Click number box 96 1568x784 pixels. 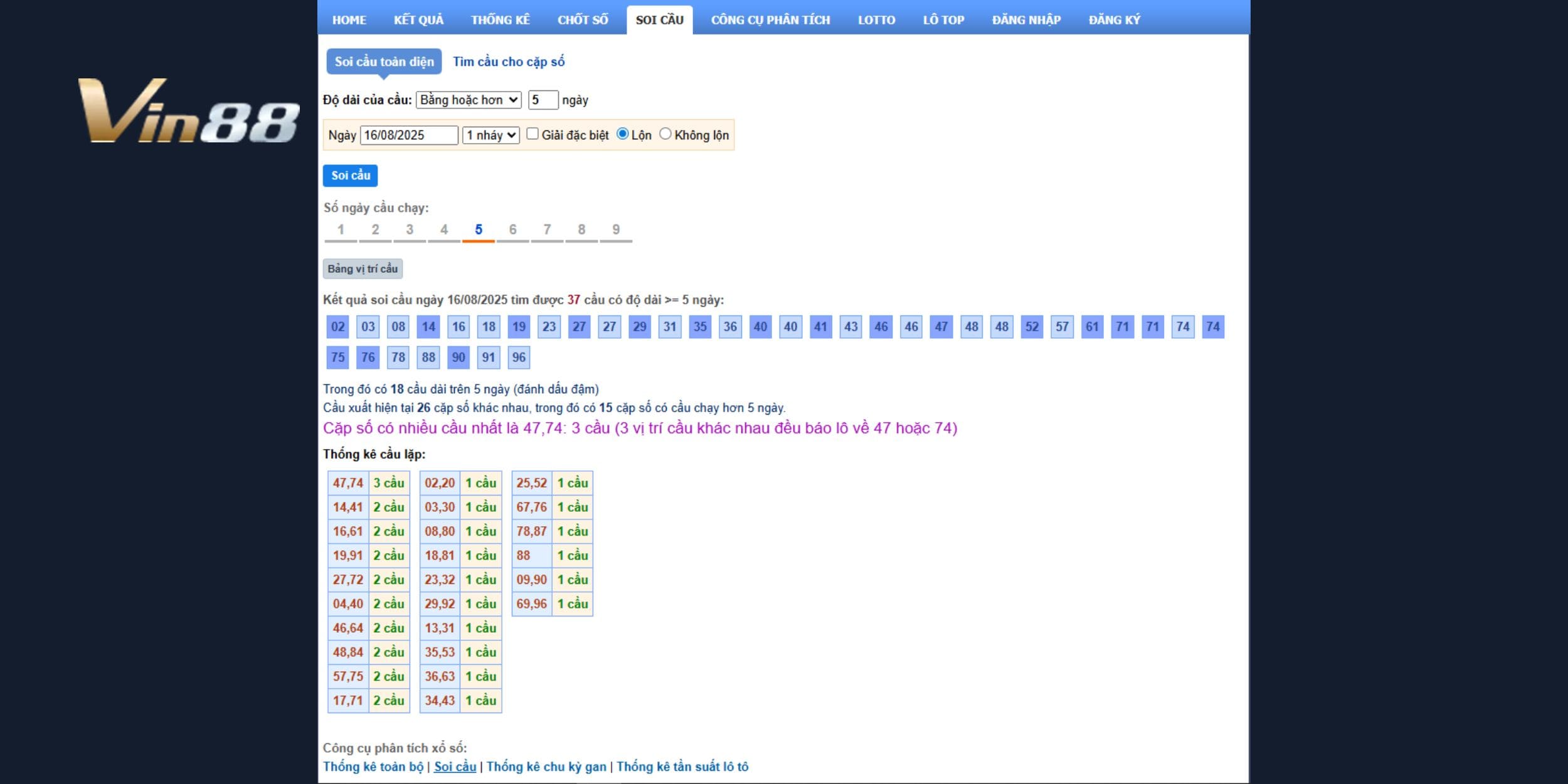pos(519,358)
